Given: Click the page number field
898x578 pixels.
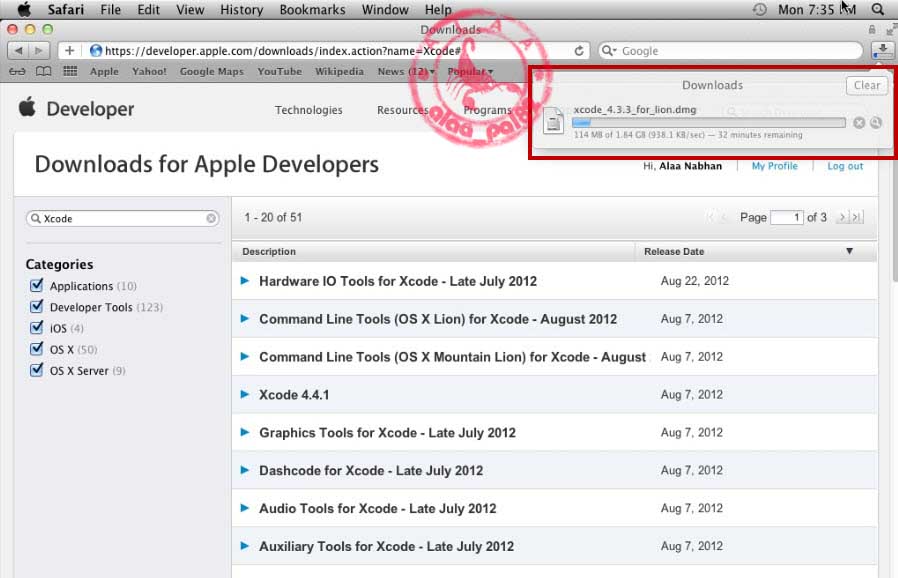Looking at the screenshot, I should 787,217.
